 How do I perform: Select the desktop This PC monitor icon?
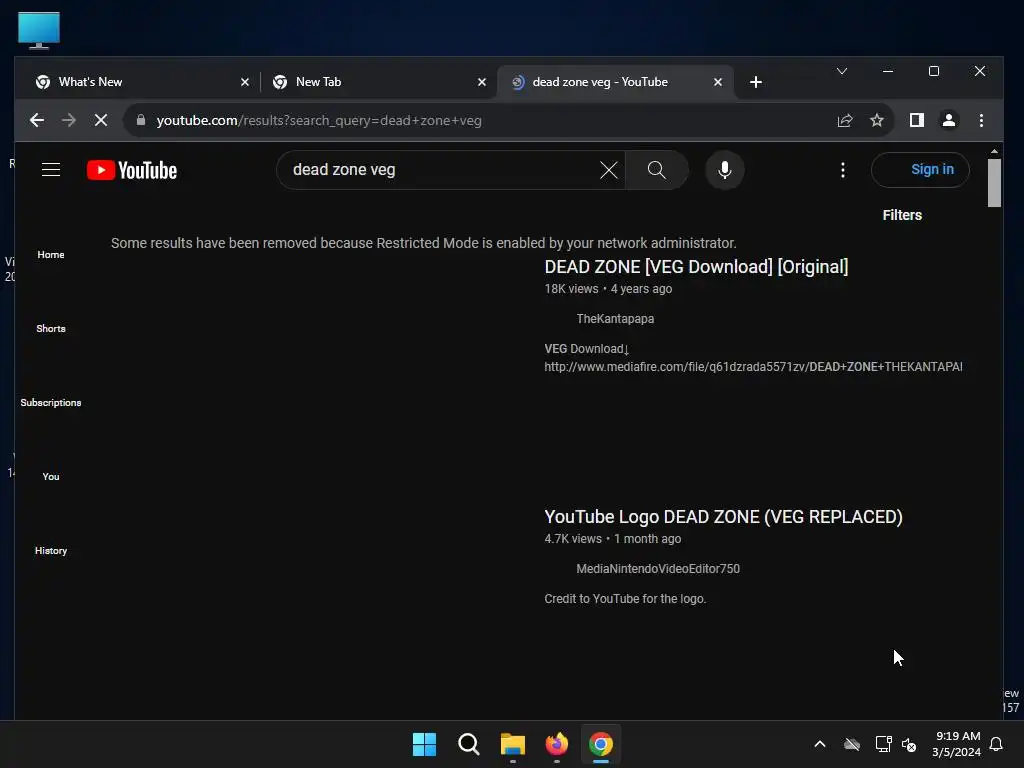pyautogui.click(x=39, y=30)
